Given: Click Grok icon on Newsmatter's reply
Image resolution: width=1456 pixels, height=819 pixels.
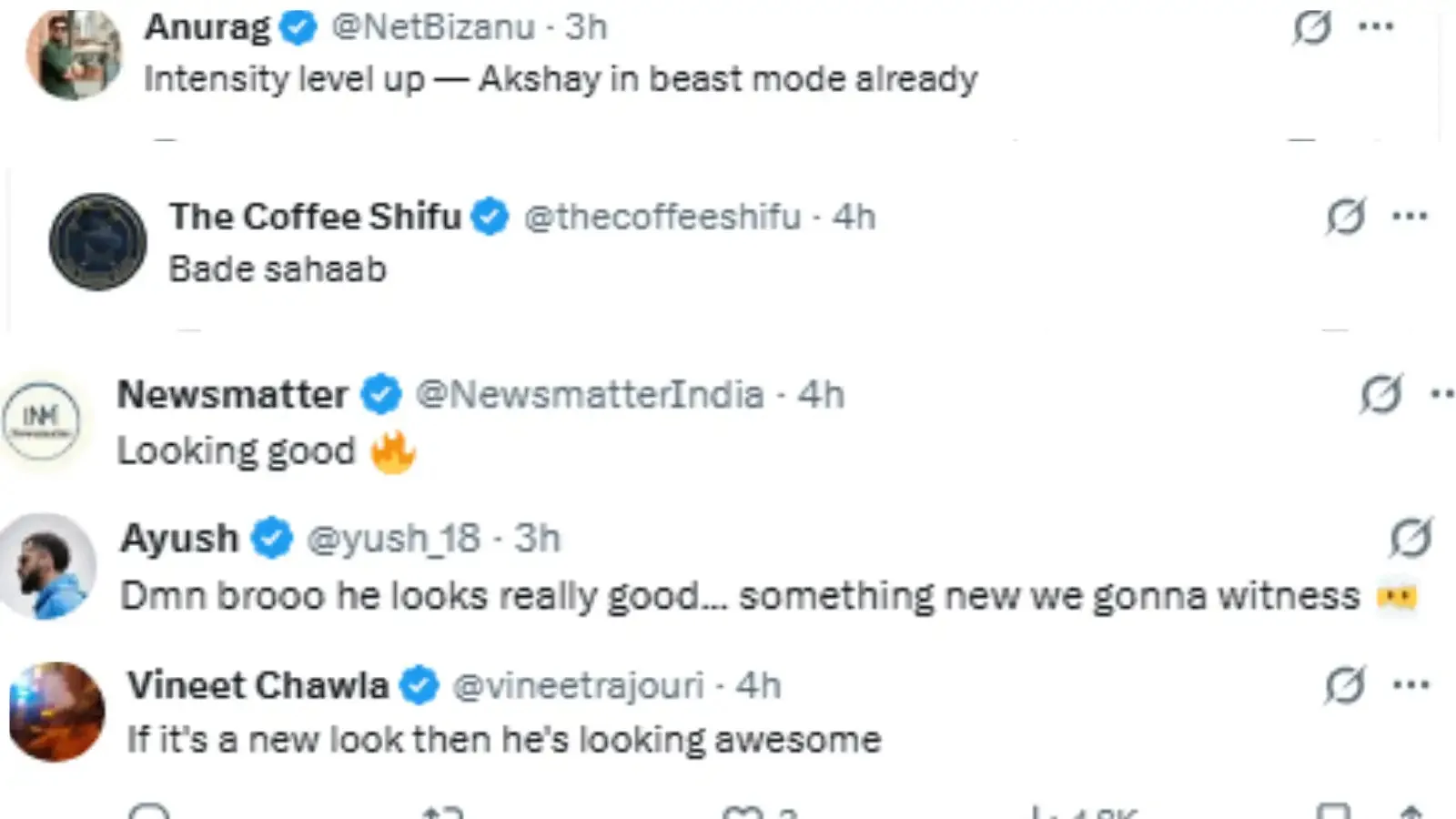Looking at the screenshot, I should point(1380,394).
